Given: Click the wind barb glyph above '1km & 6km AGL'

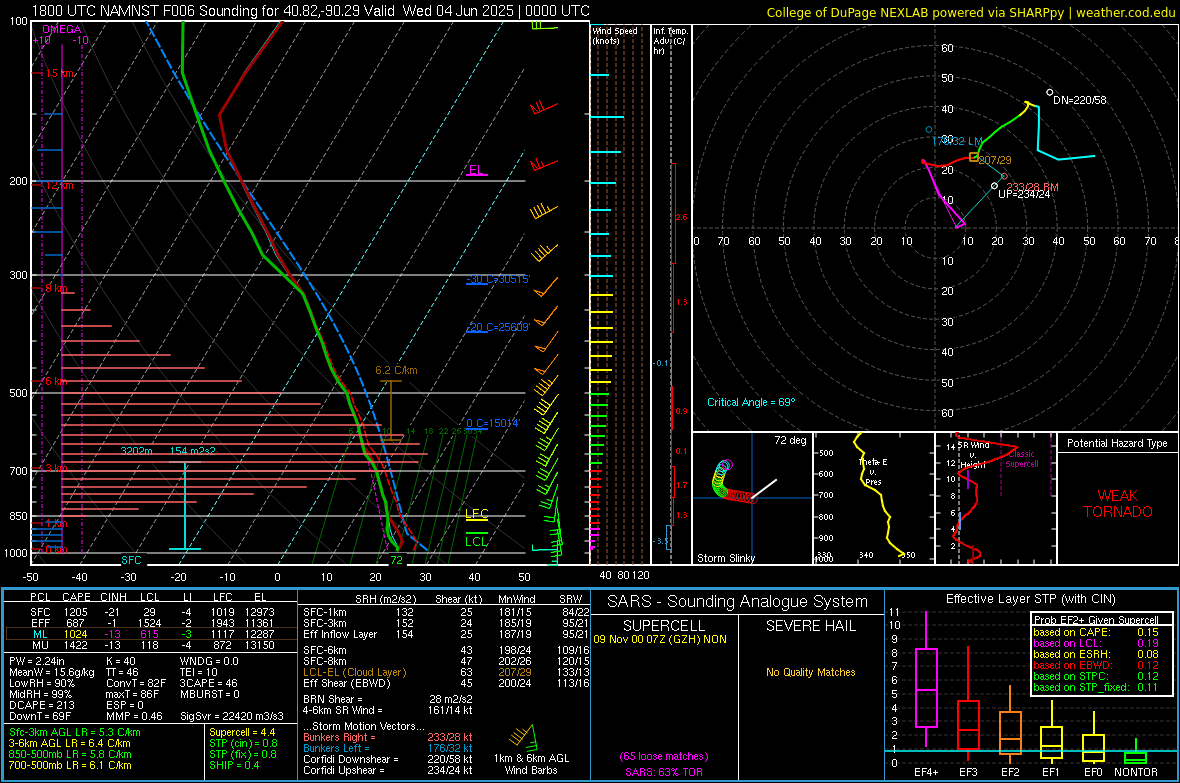Looking at the screenshot, I should [523, 736].
